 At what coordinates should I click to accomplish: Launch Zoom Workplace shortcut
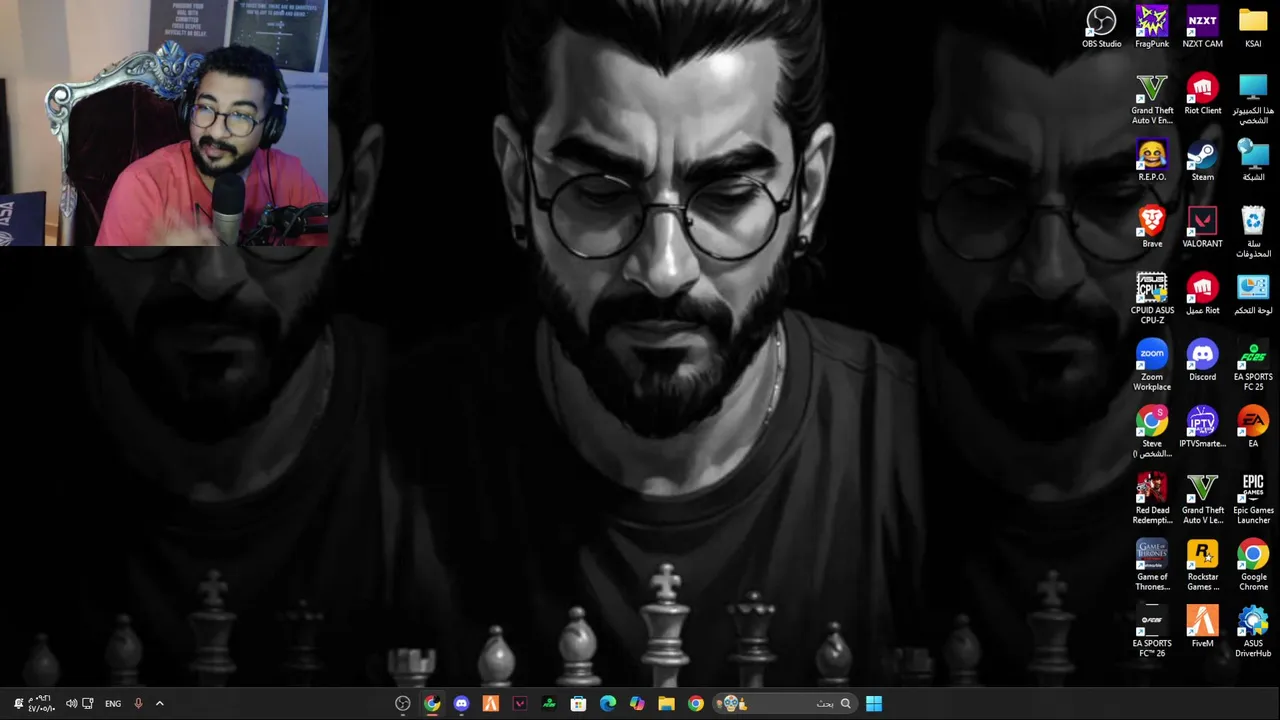click(1152, 365)
